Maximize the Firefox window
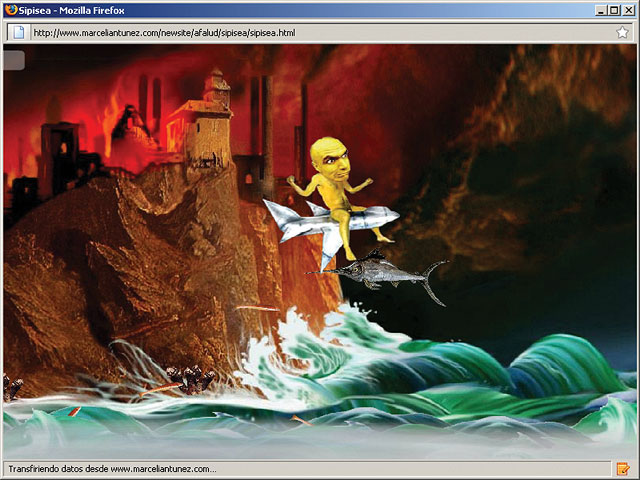Screen dimensions: 640x480 click(614, 11)
